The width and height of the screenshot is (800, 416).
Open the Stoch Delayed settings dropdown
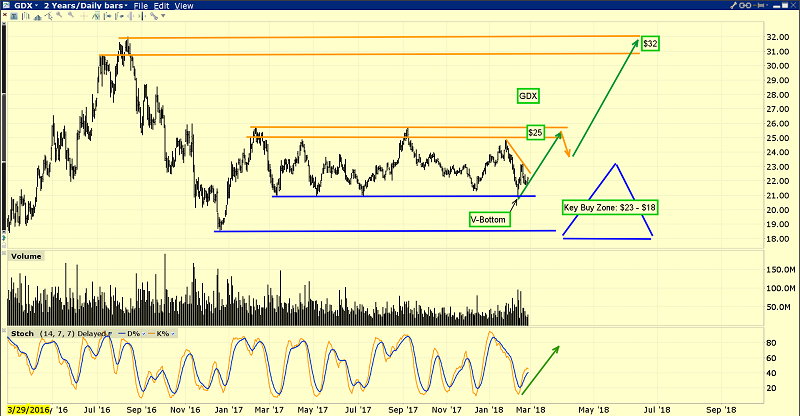pos(110,333)
